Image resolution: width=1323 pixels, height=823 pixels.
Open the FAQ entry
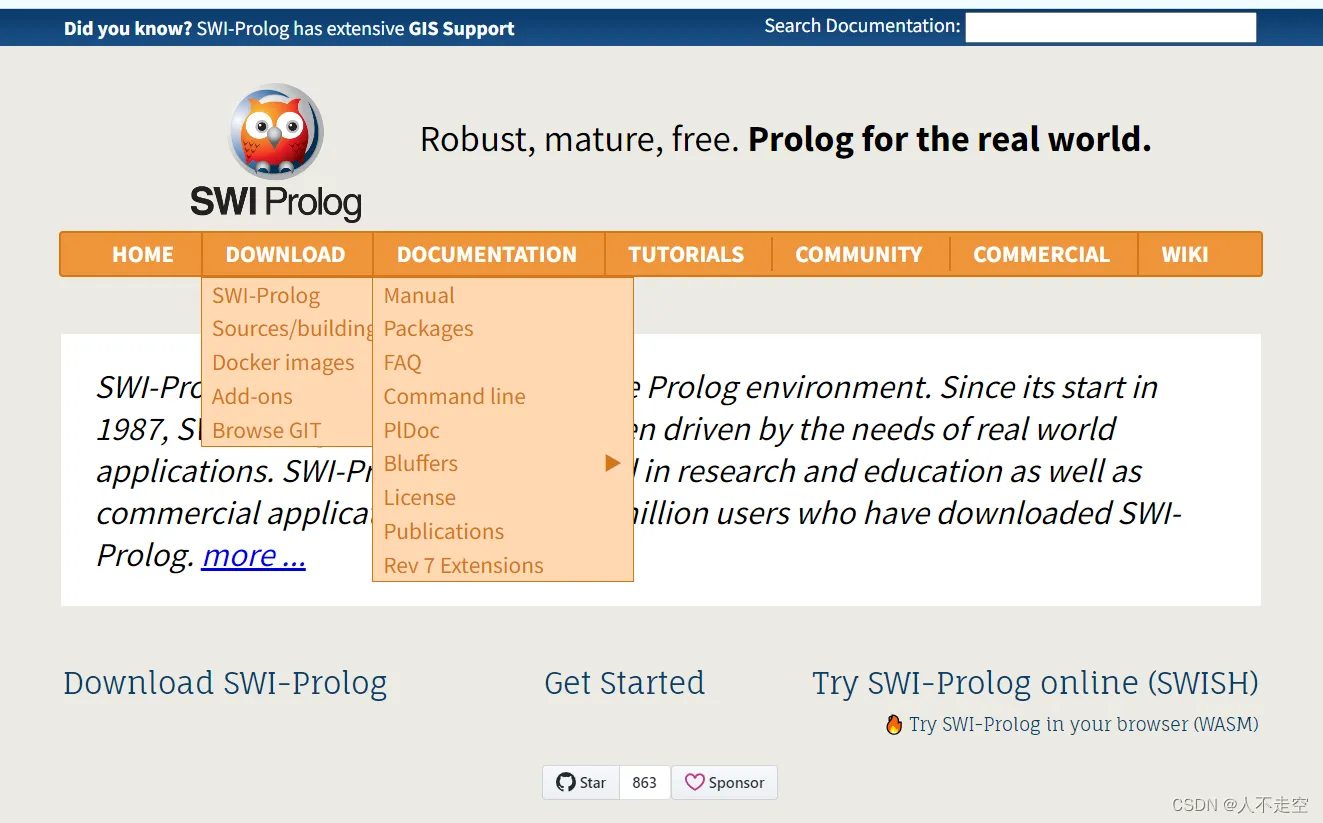(402, 362)
